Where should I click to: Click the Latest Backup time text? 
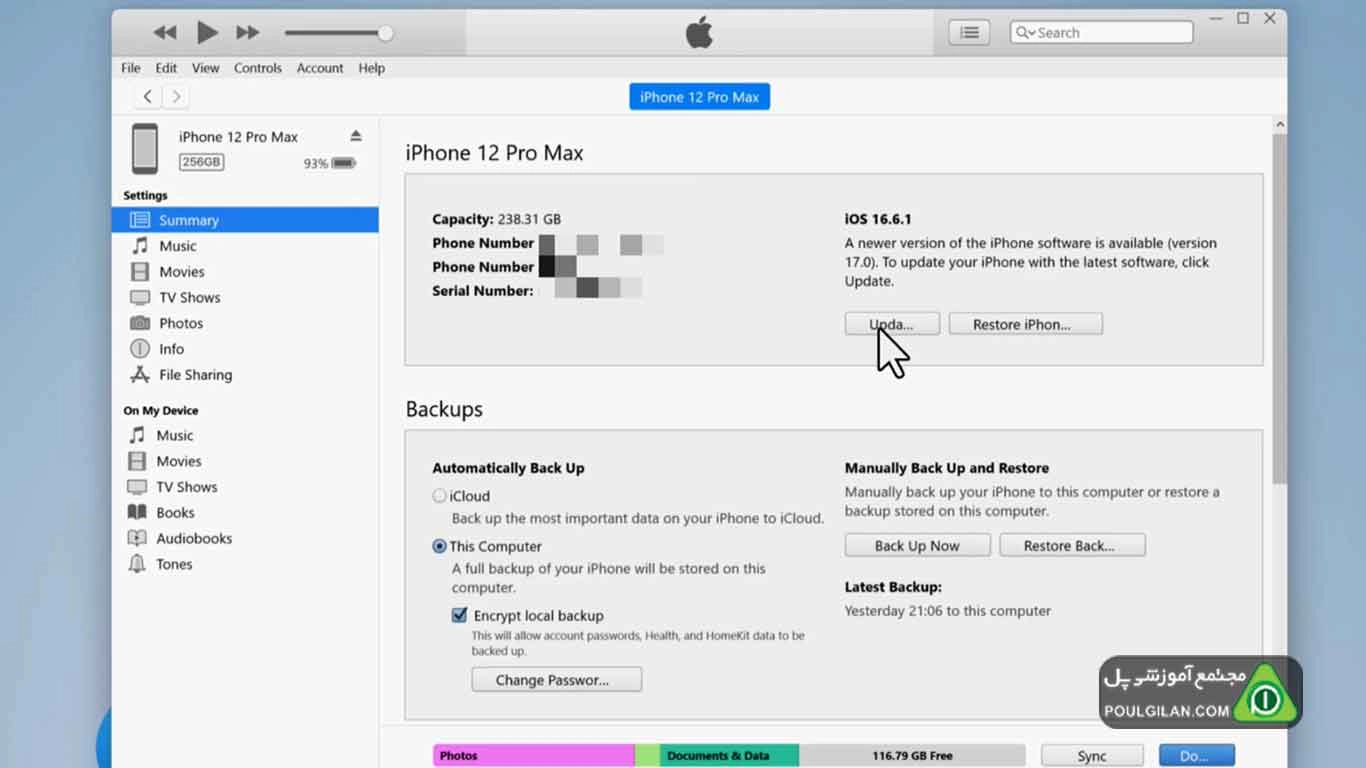click(x=948, y=611)
